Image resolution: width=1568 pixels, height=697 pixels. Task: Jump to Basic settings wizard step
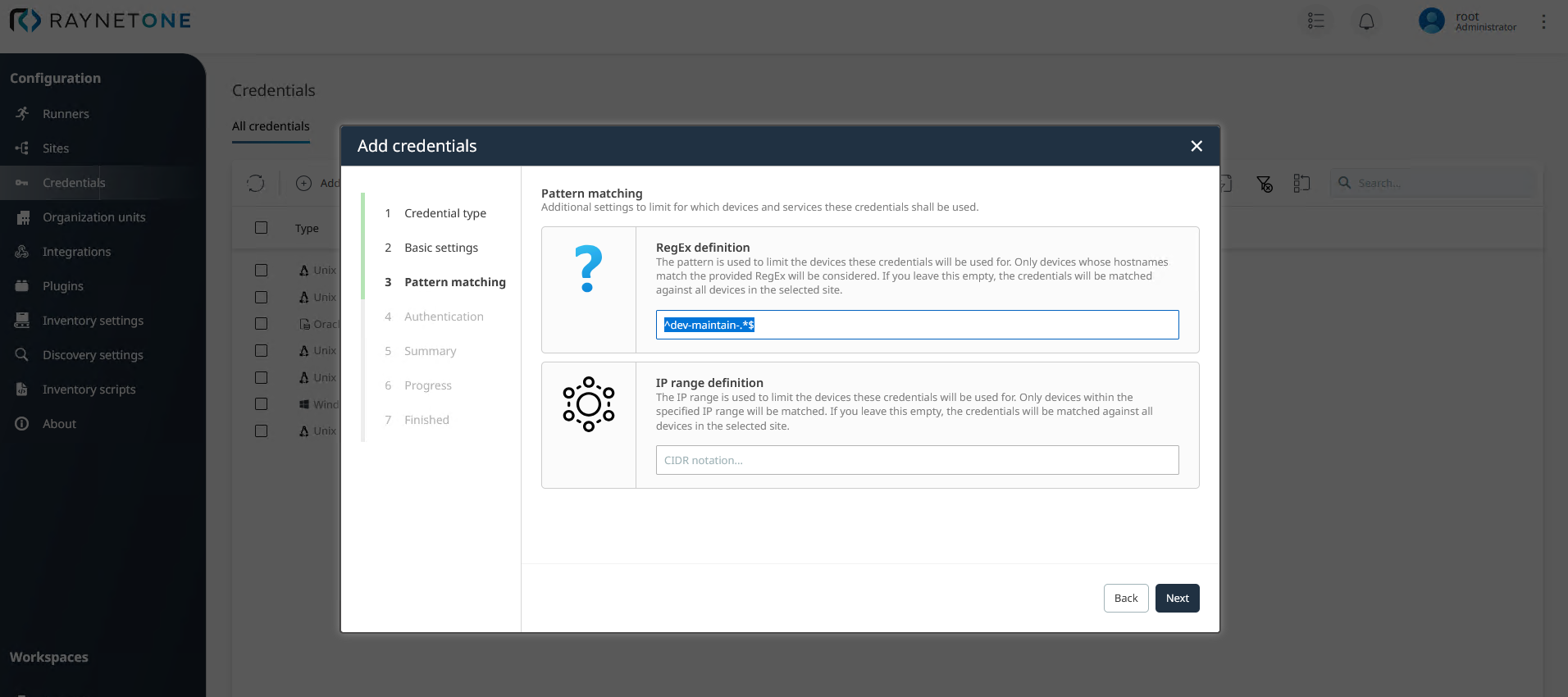point(440,248)
